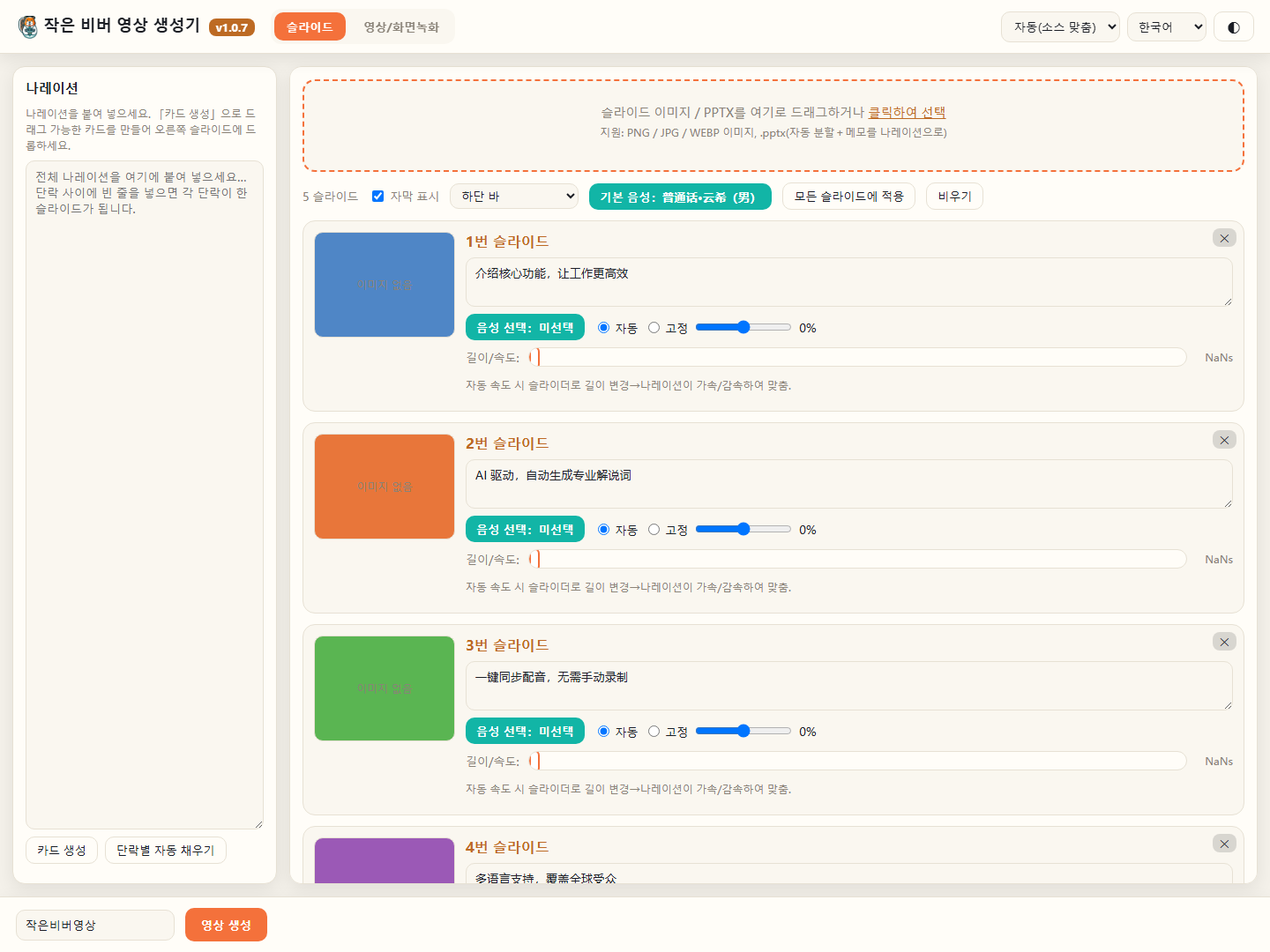Switch to the 슬라이드 tab
This screenshot has height=952, width=1270.
tap(310, 26)
